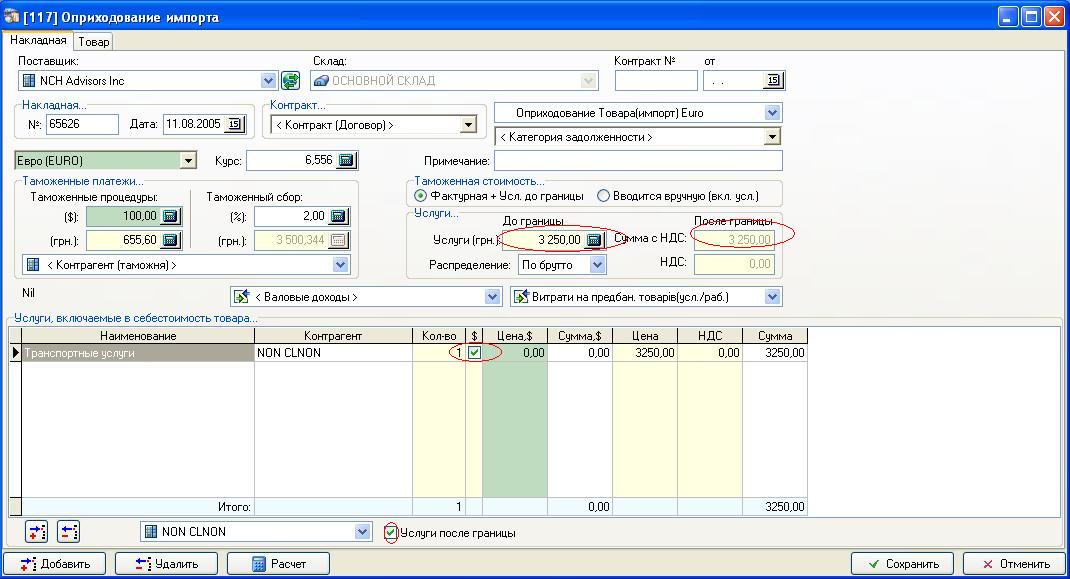
Task: Click the green refresh icon beside supplier field
Action: [x=290, y=81]
